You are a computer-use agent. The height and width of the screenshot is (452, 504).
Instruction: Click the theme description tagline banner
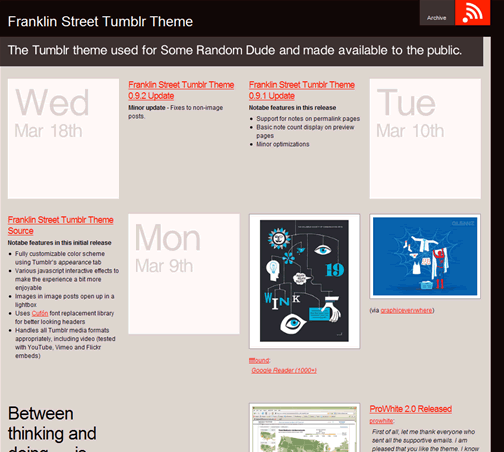[241, 51]
